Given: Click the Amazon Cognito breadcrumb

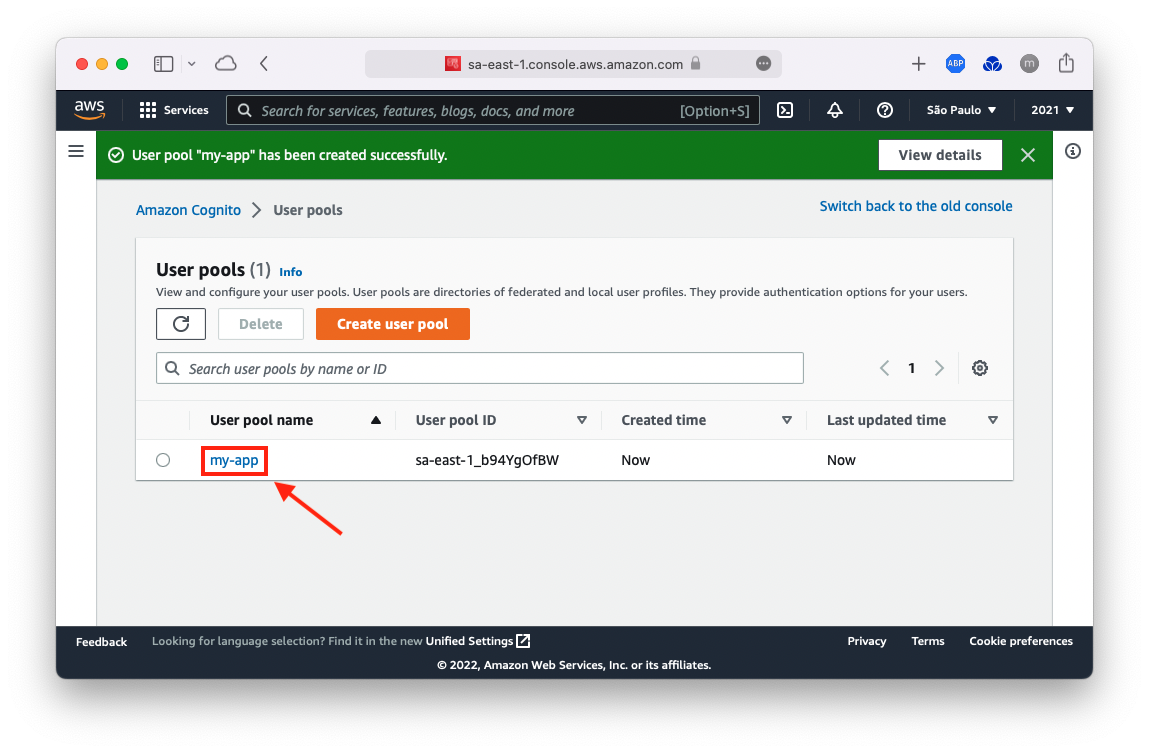Looking at the screenshot, I should point(188,210).
